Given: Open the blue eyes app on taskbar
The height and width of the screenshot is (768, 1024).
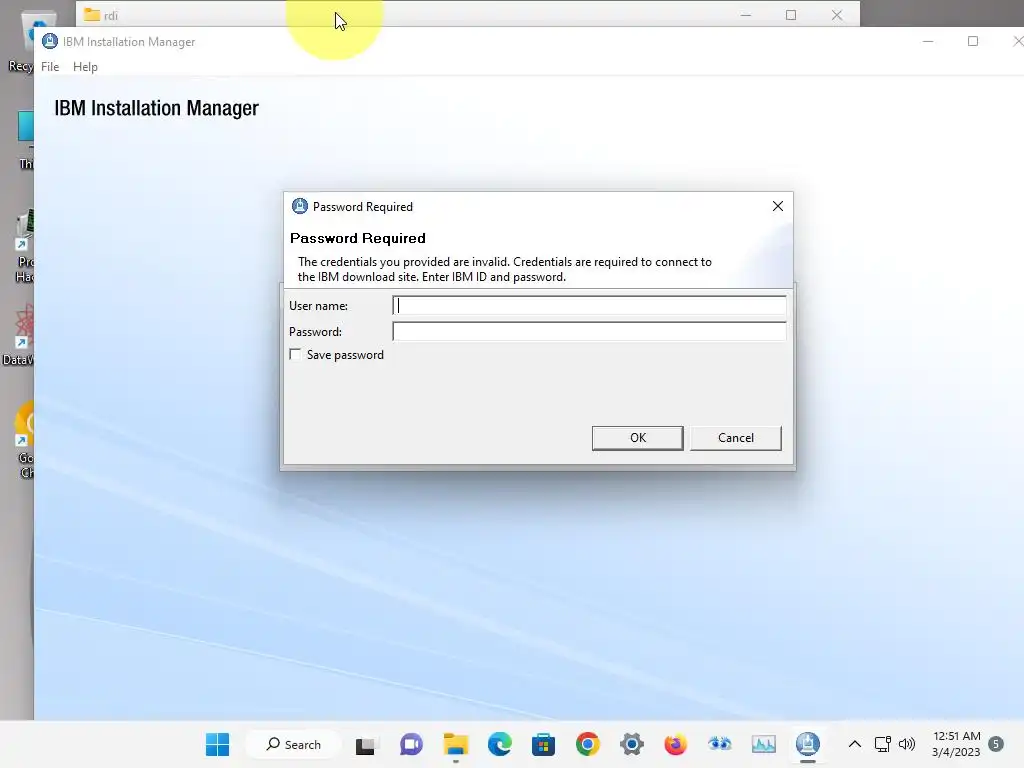Looking at the screenshot, I should pyautogui.click(x=720, y=744).
